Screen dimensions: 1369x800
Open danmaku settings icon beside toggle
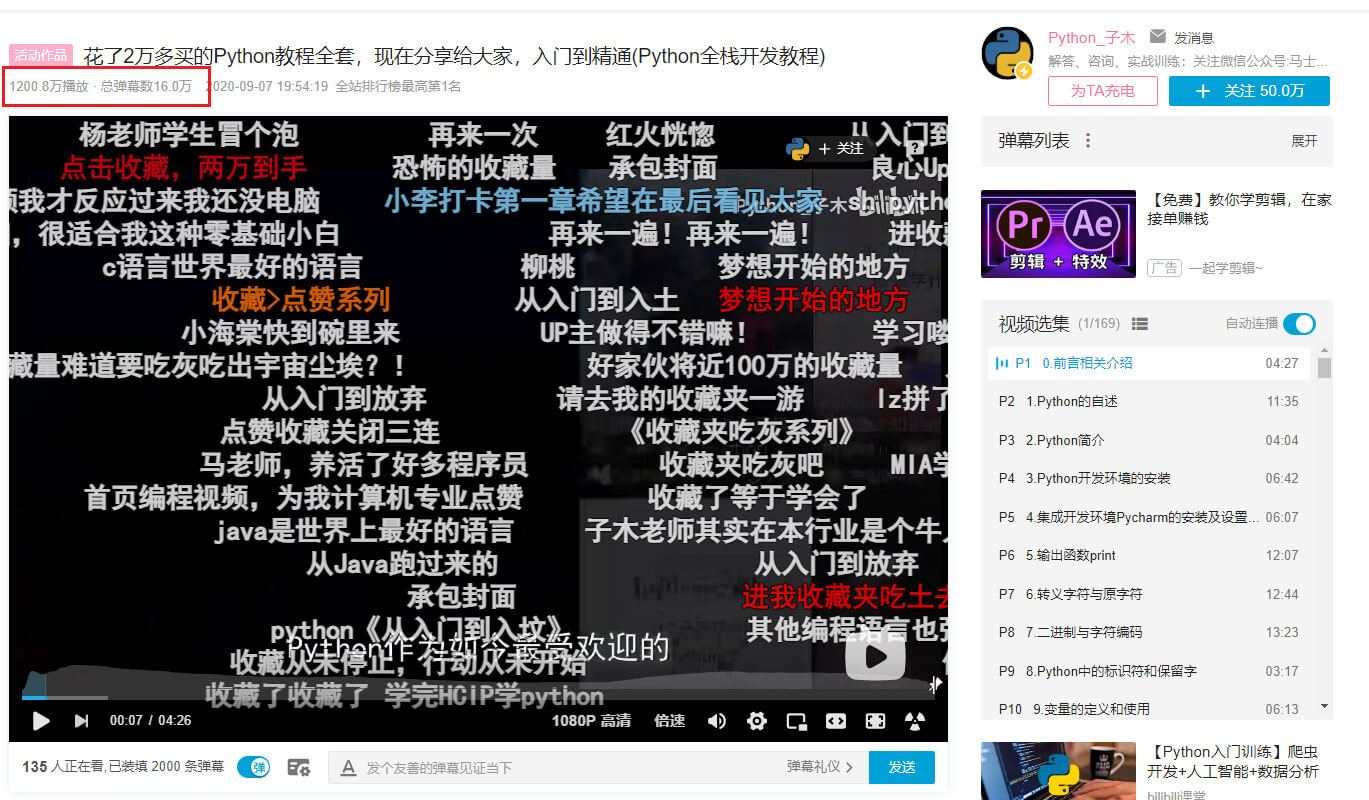(x=298, y=767)
